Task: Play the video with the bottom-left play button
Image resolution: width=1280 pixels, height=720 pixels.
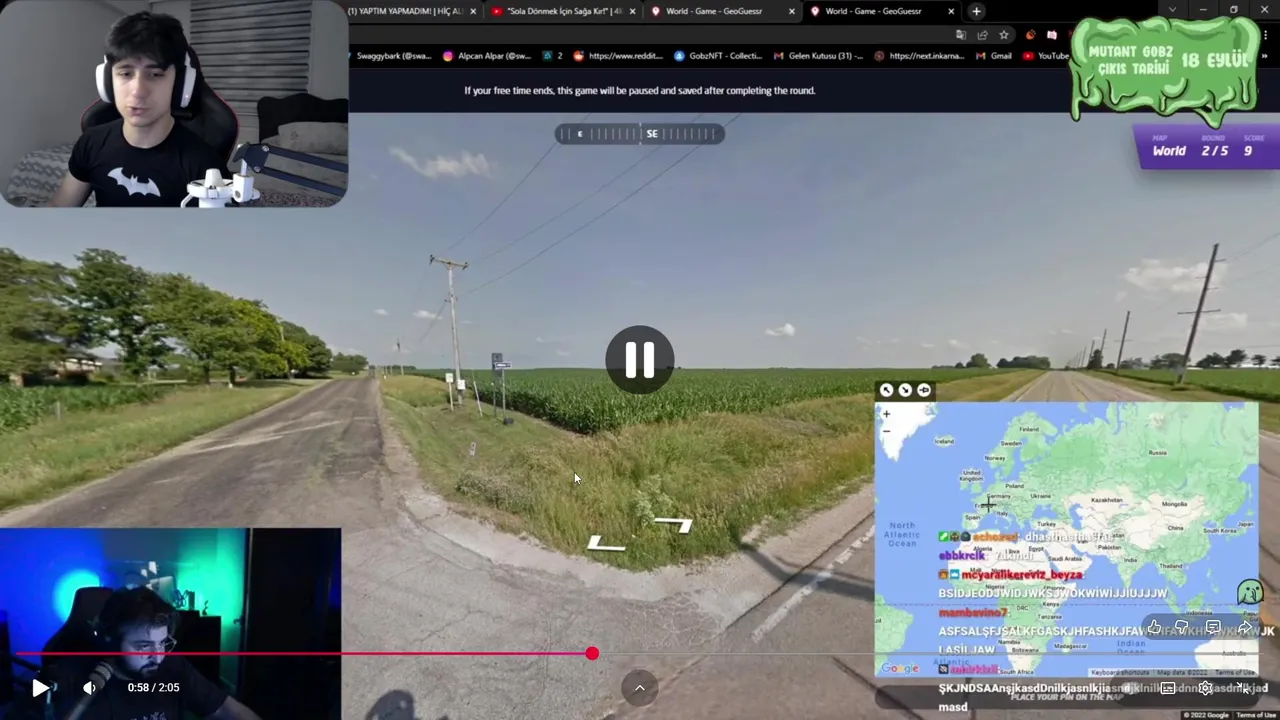Action: click(40, 688)
